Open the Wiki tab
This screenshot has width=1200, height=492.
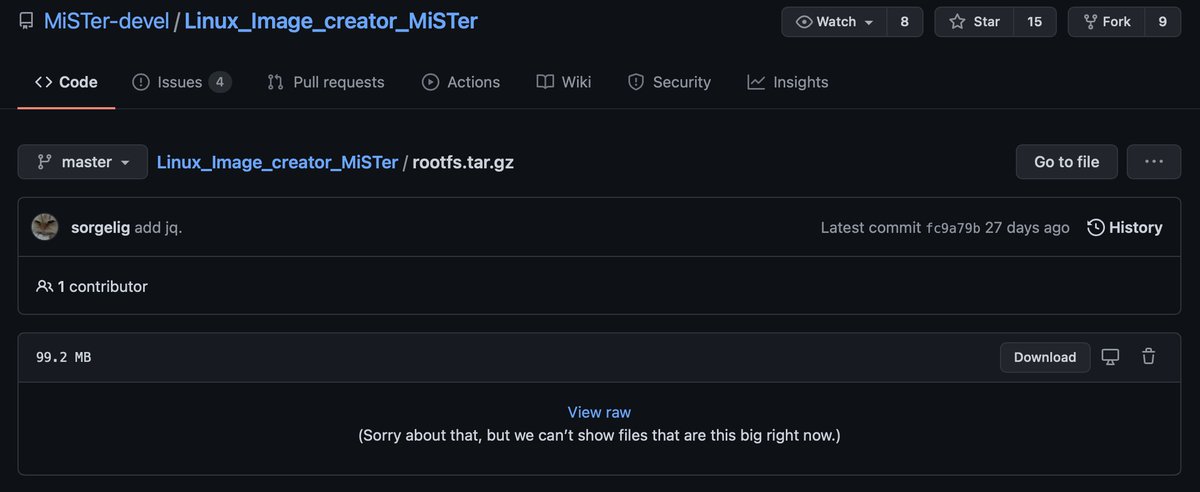coord(564,82)
